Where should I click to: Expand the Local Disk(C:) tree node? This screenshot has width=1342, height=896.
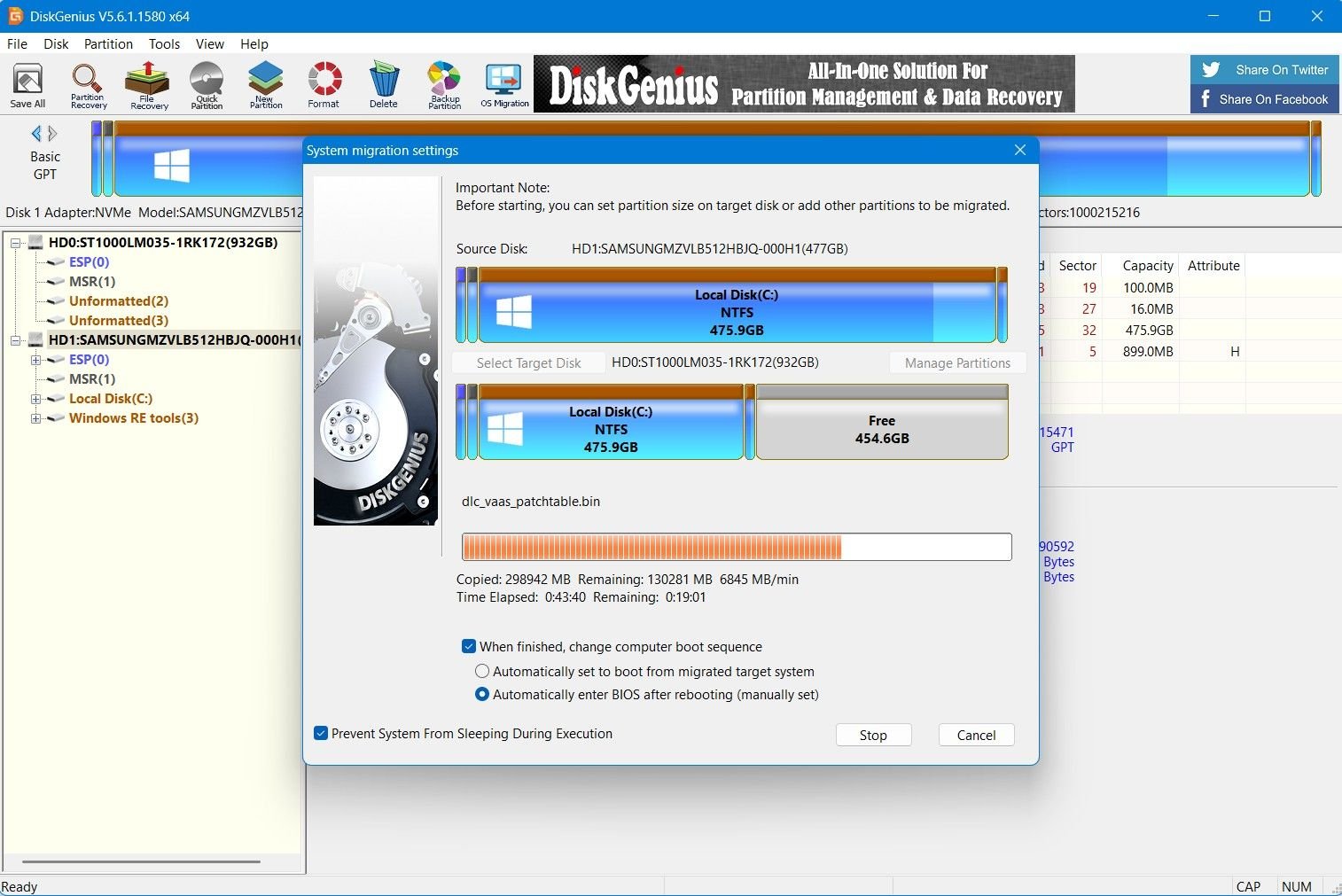[x=35, y=399]
